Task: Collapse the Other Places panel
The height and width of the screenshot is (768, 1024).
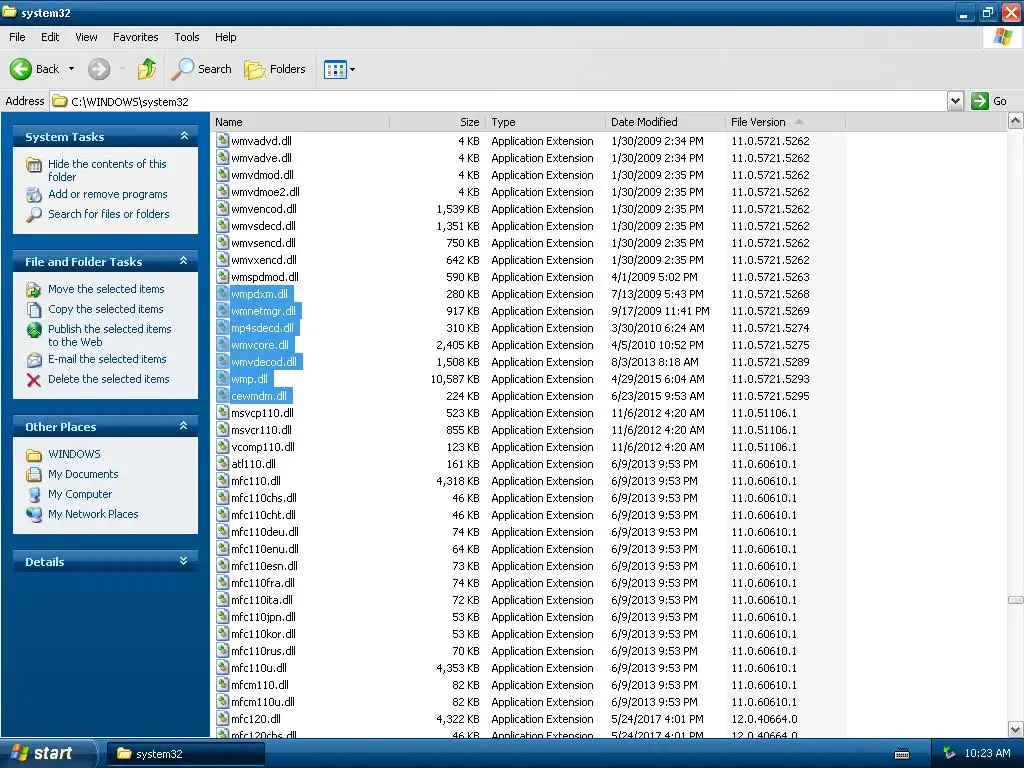Action: coord(184,426)
